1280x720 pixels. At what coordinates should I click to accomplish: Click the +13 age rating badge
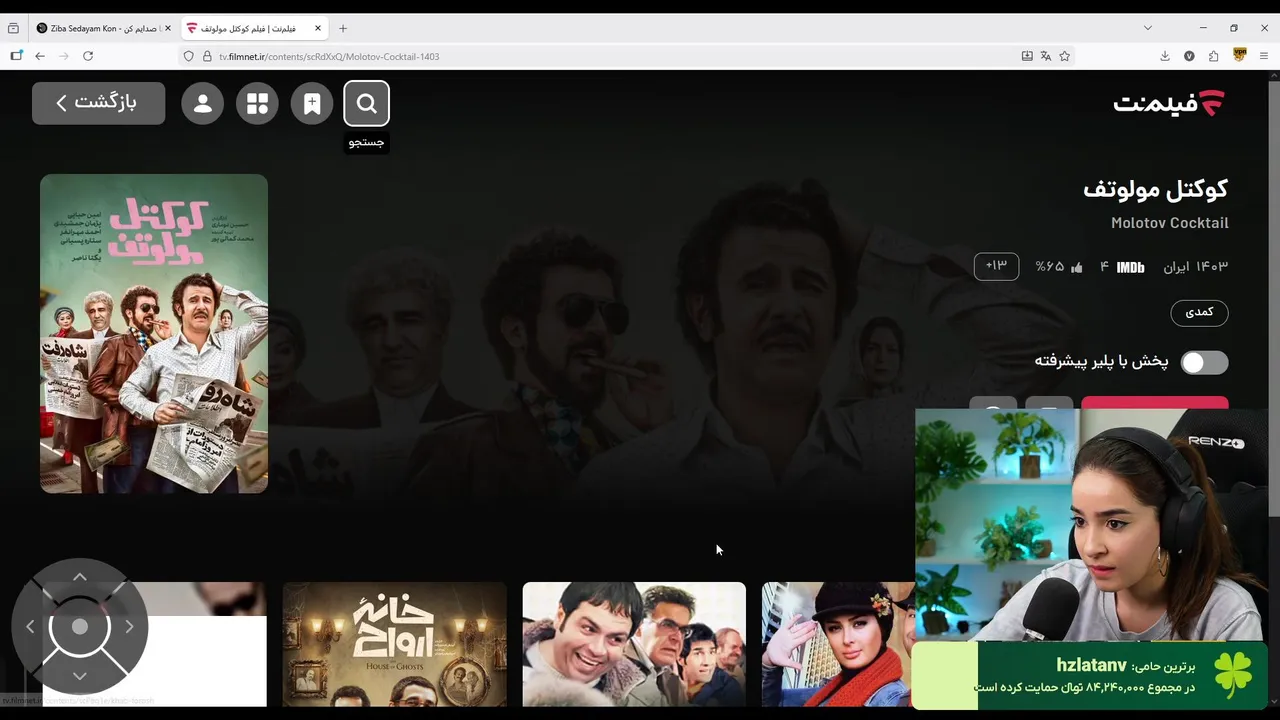(x=996, y=266)
